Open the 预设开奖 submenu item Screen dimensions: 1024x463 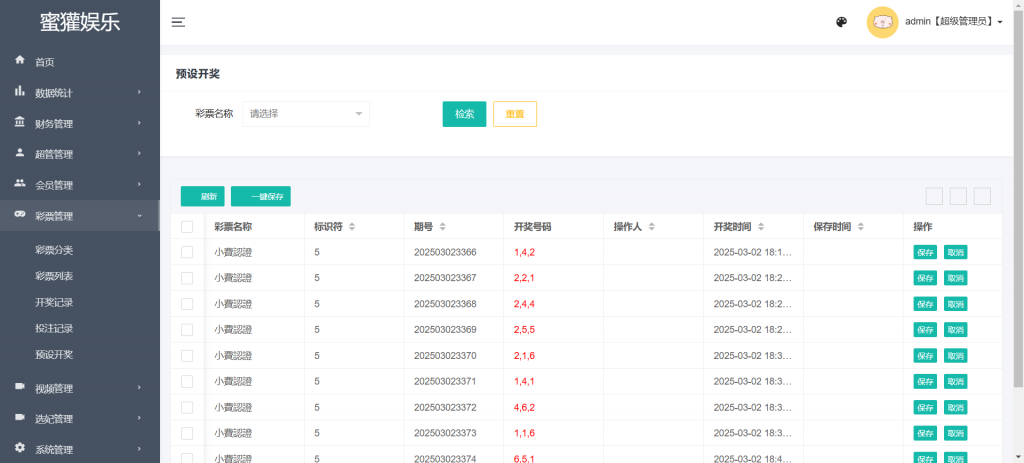coord(54,355)
